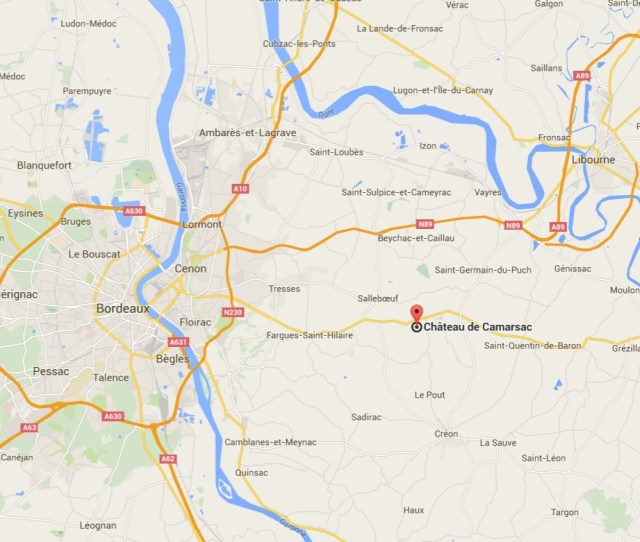Select the Fargues-Saint-Hilaire label
The width and height of the screenshot is (640, 542).
pyautogui.click(x=310, y=335)
